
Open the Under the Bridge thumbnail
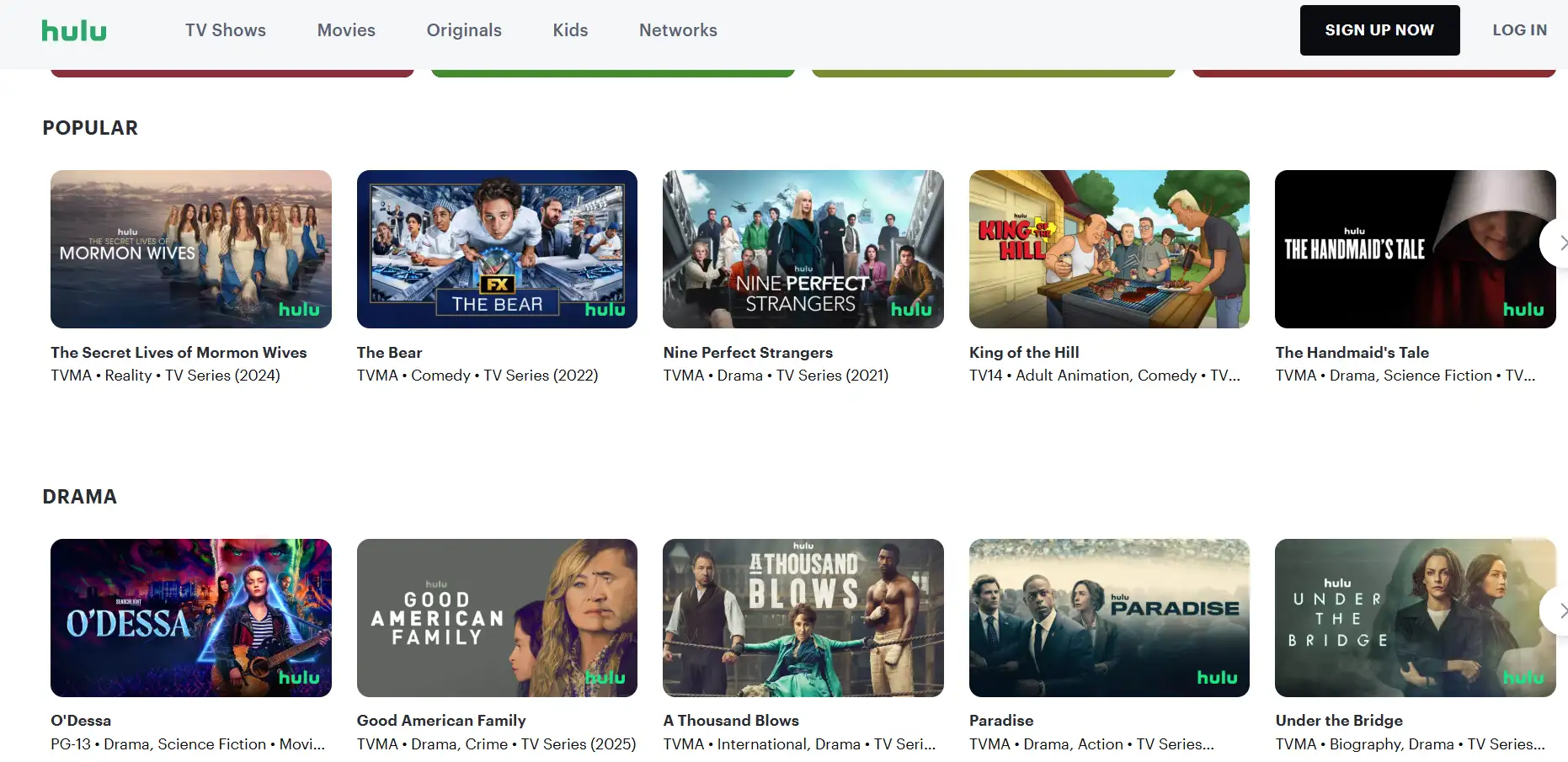pyautogui.click(x=1416, y=618)
